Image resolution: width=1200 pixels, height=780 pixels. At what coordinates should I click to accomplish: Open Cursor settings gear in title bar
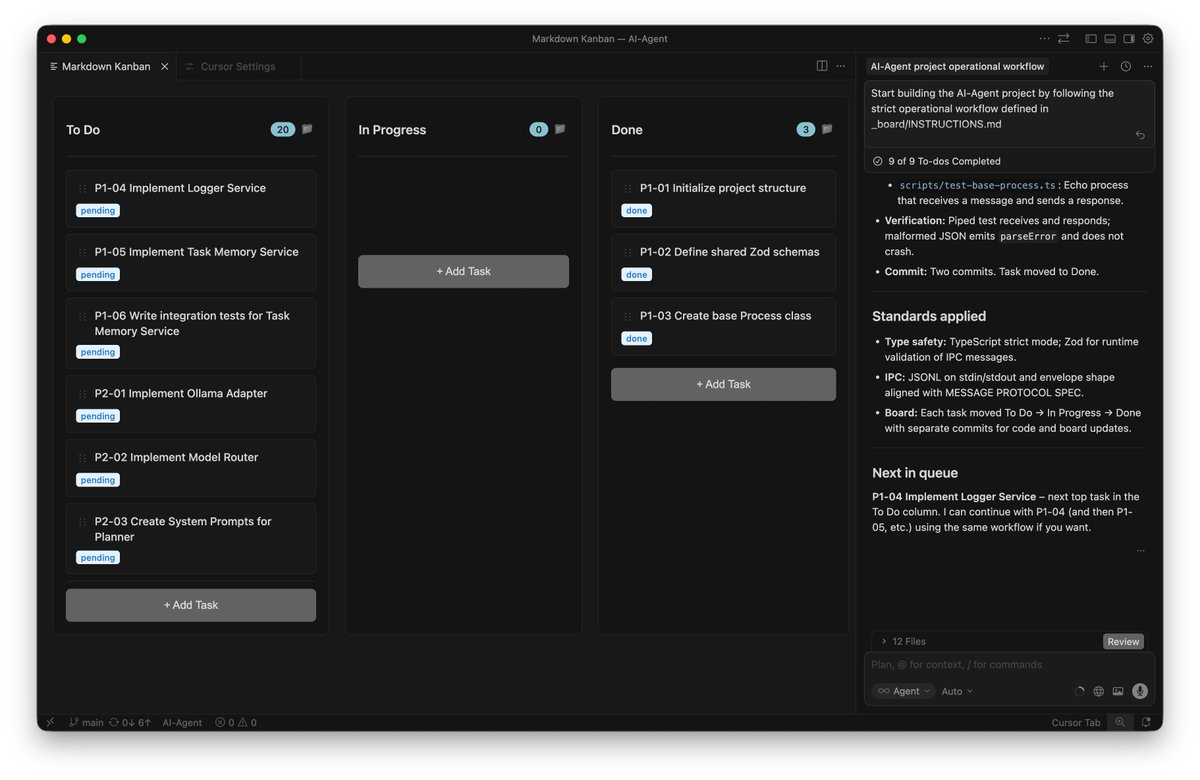[x=1148, y=39]
